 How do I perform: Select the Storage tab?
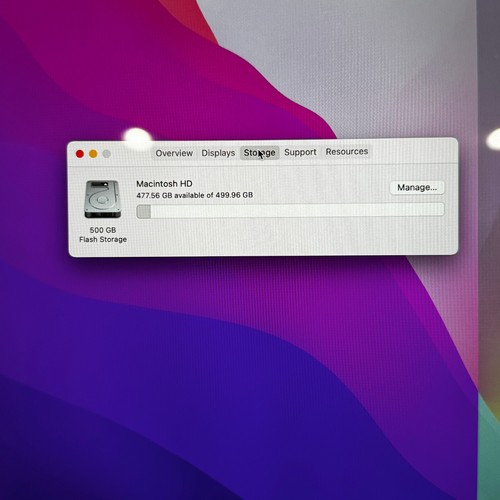[x=260, y=152]
